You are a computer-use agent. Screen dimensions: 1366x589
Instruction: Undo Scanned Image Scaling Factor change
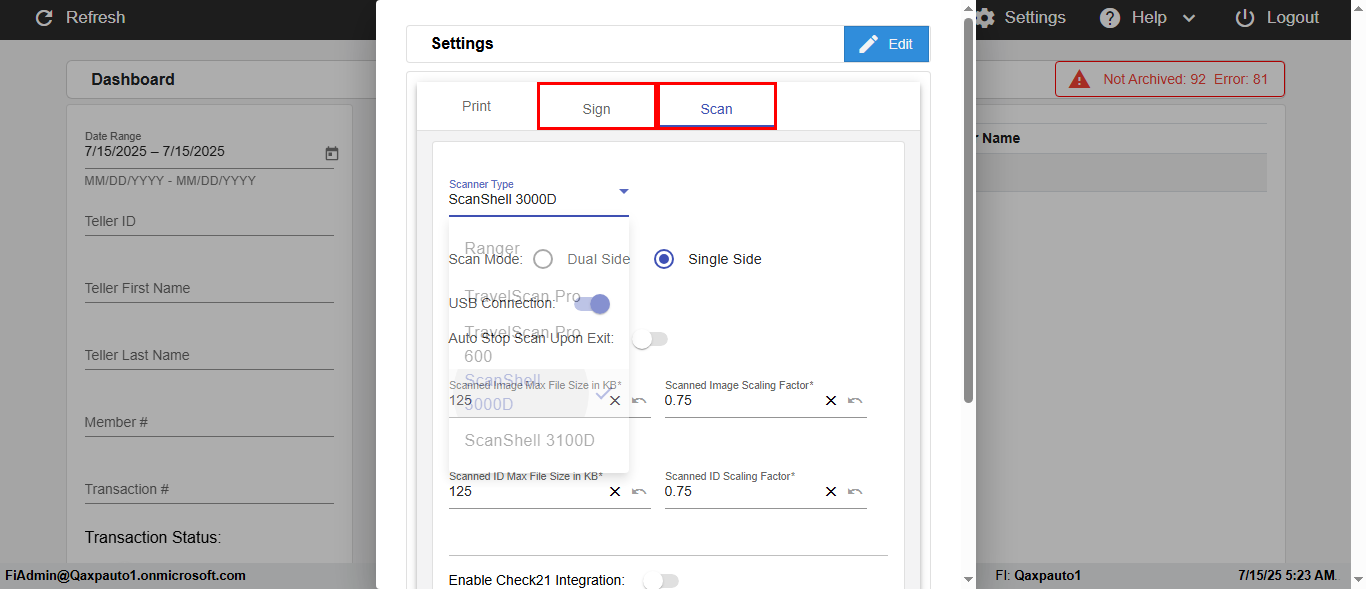point(855,400)
